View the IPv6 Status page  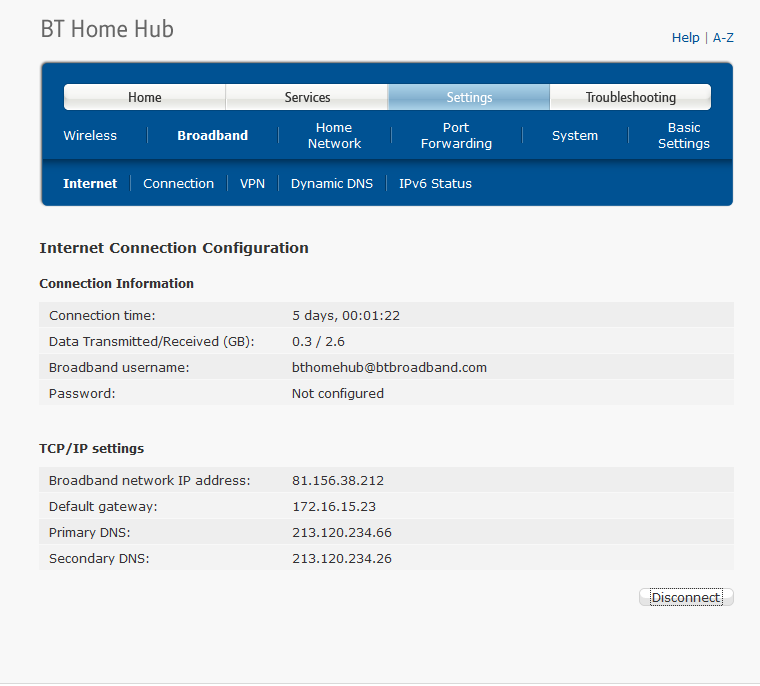[x=435, y=183]
